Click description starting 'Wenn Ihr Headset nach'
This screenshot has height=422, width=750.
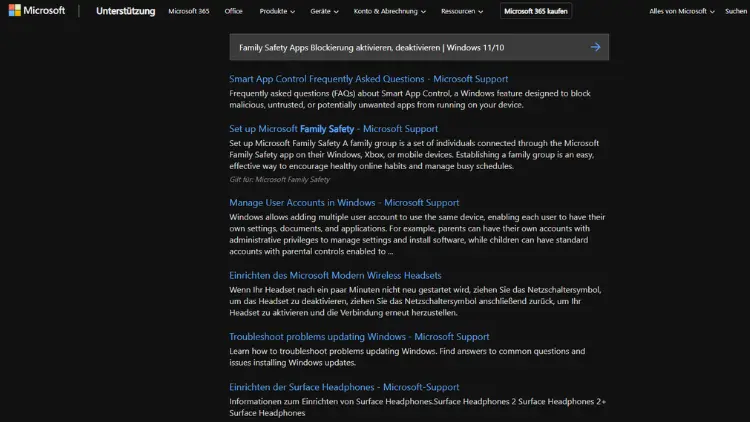coord(415,301)
